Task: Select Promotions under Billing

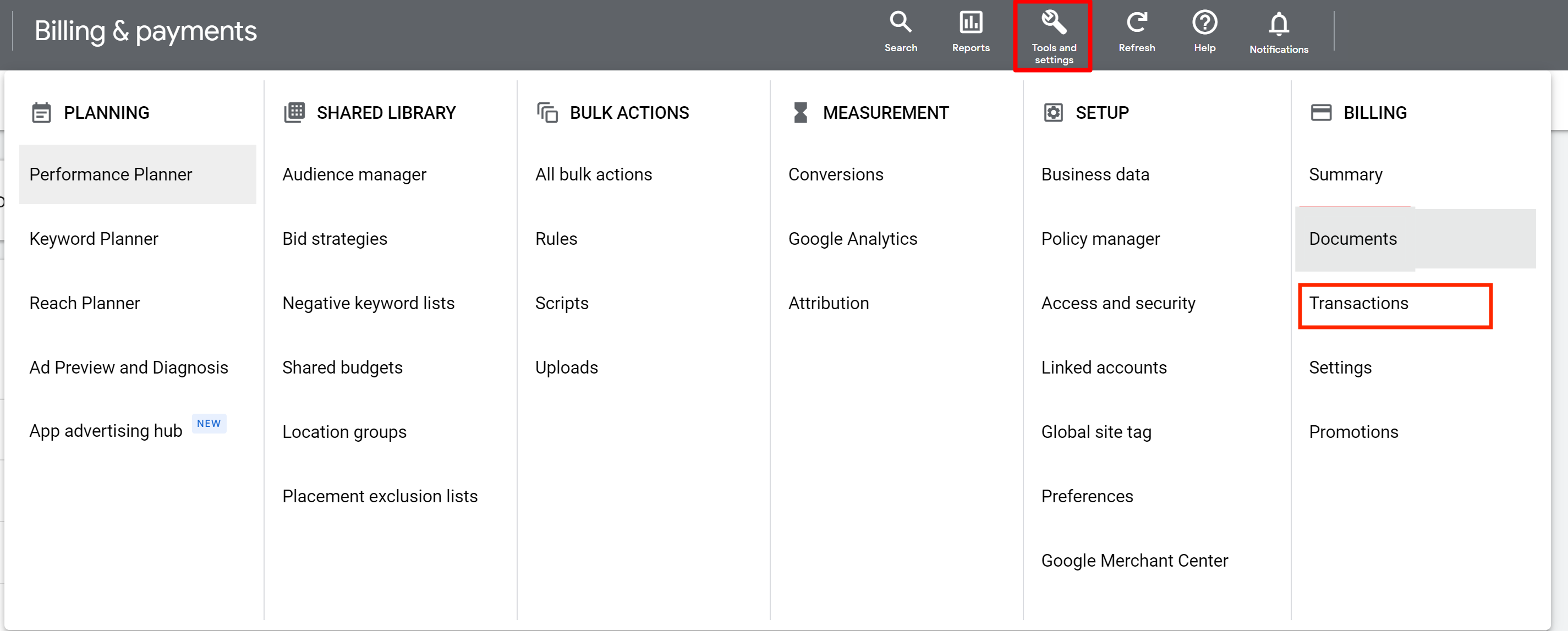Action: (1353, 432)
